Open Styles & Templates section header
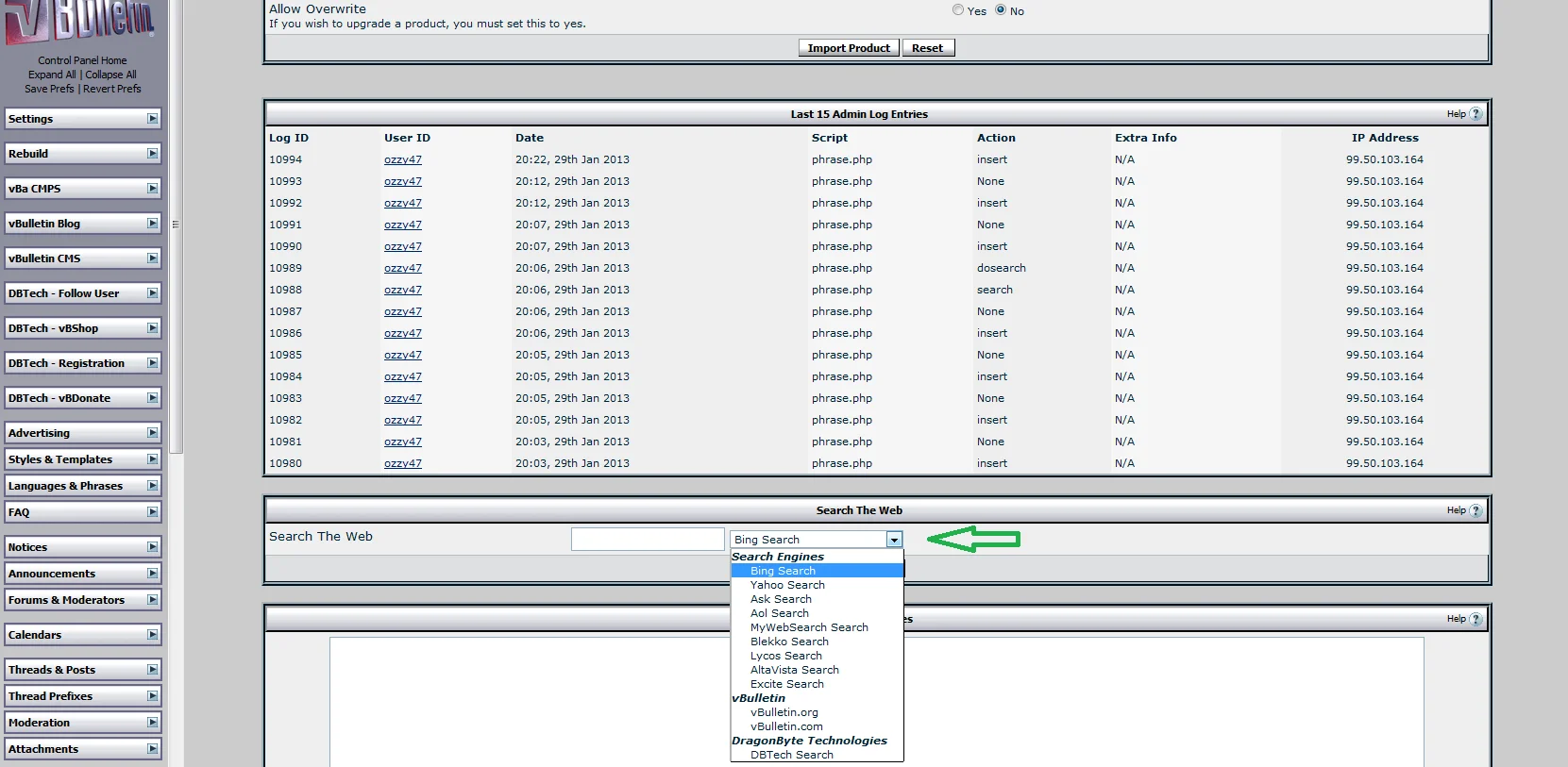Image resolution: width=1568 pixels, height=767 pixels. 83,459
